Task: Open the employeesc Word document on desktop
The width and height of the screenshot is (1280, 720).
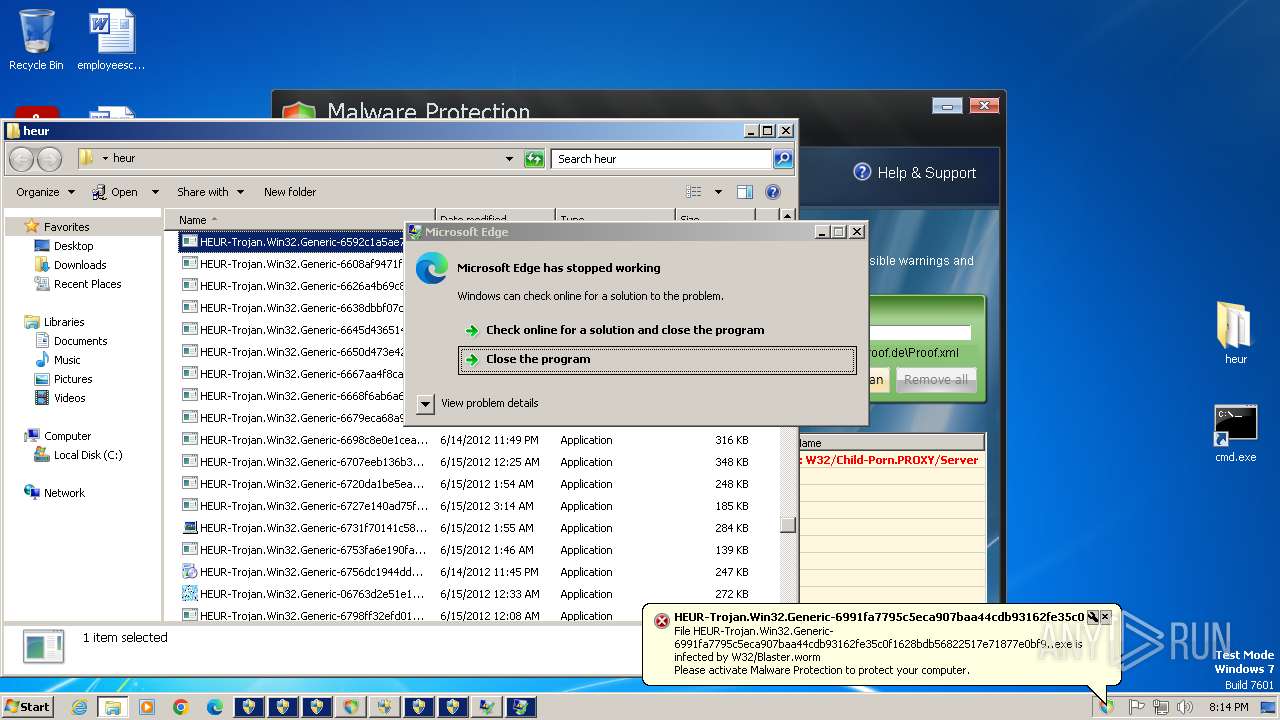Action: click(x=111, y=40)
